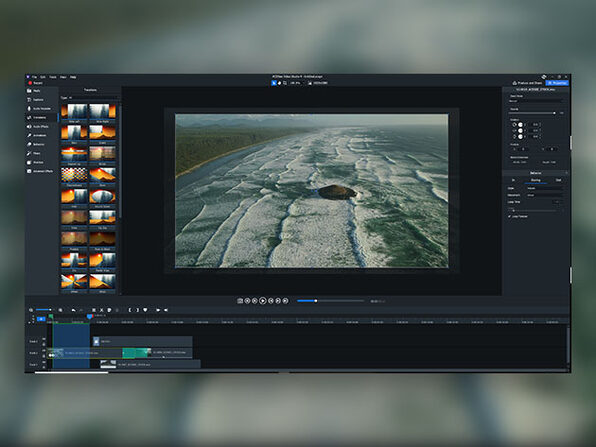Viewport: 596px width, 447px height.
Task: Click the timeline zoom slider
Action: (44, 310)
